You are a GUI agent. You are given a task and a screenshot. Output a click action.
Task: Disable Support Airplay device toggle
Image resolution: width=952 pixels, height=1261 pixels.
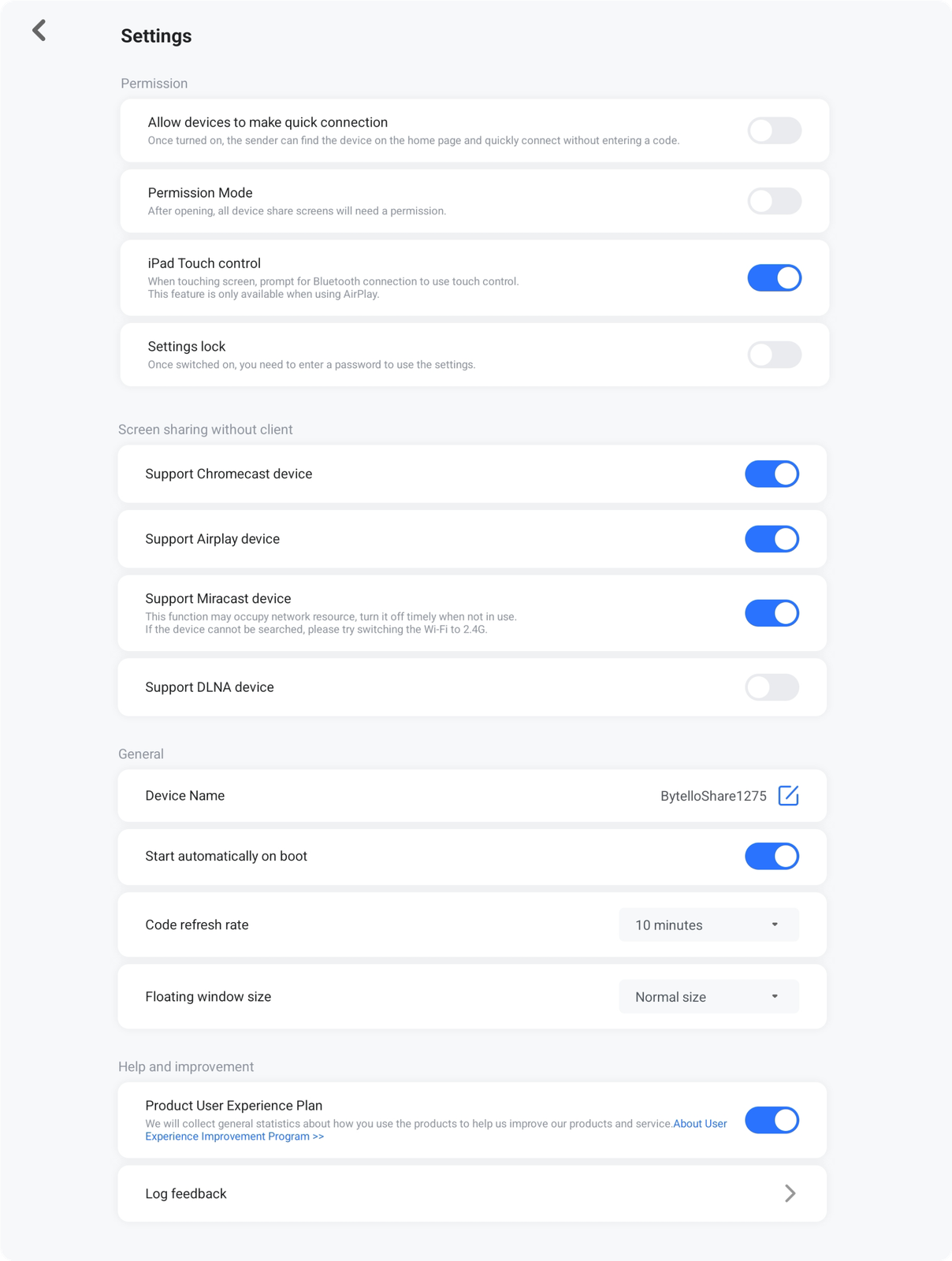(772, 539)
